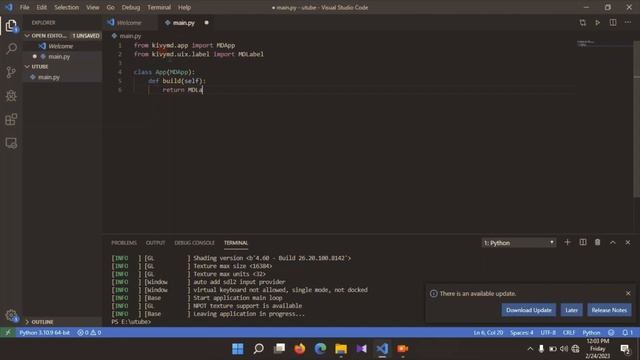Maximize the terminal panel size
The image size is (640, 360).
(613, 242)
